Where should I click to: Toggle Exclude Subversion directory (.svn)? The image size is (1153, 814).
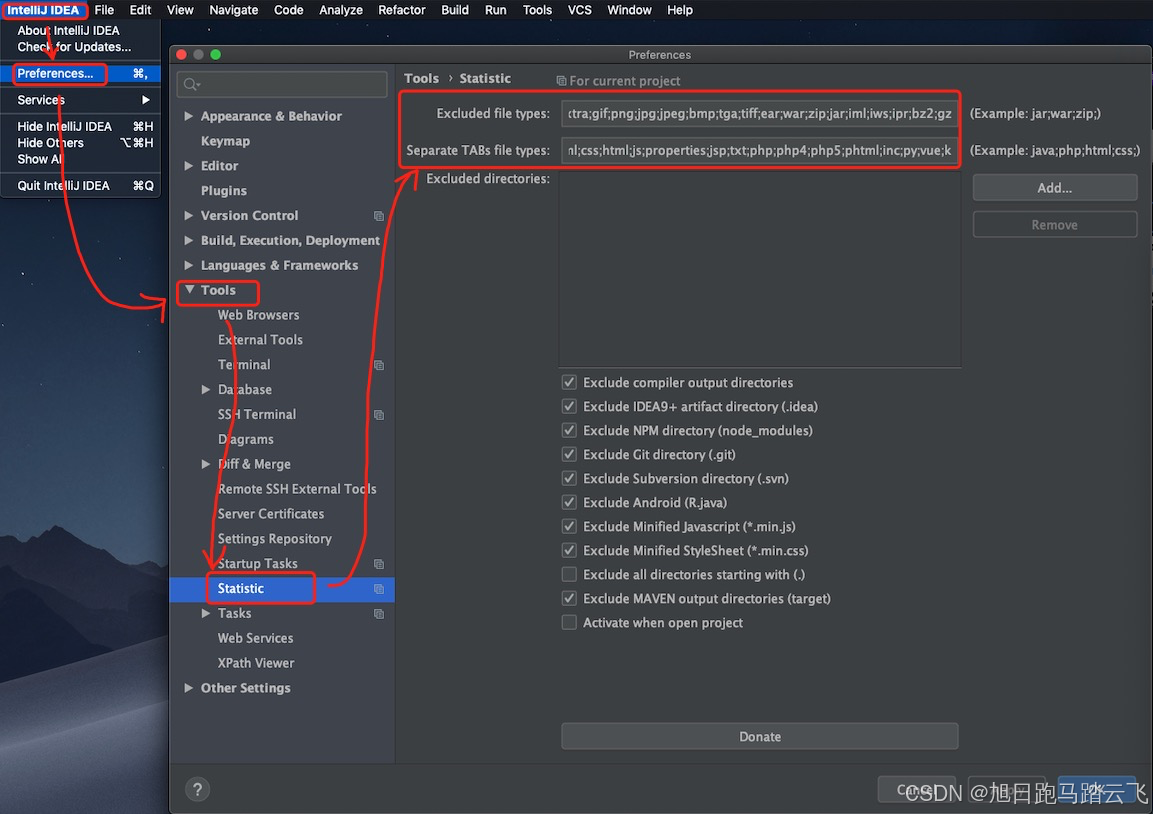(x=569, y=479)
